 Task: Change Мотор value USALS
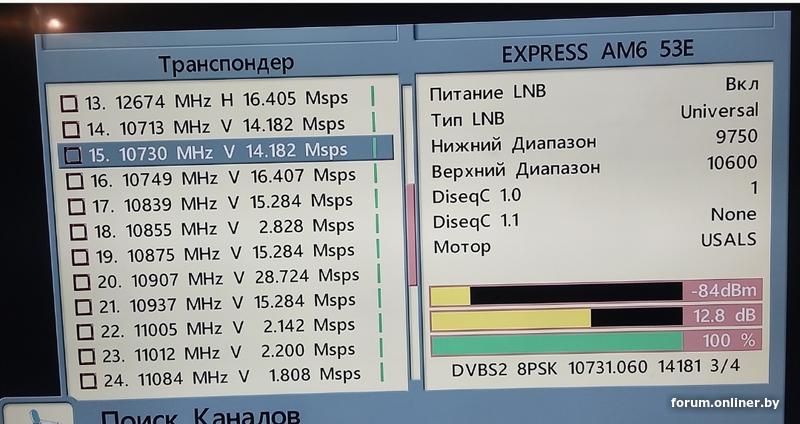729,240
